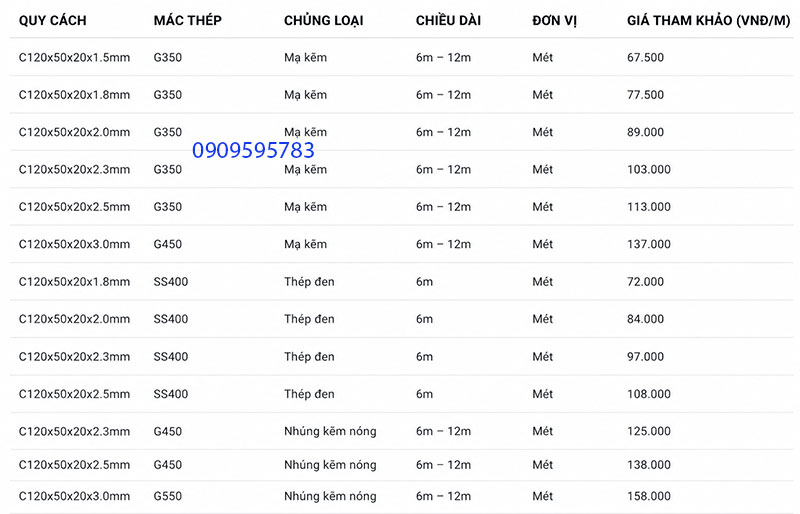Click the MÁC THÉP column header
Screen dimensions: 800x514
pyautogui.click(x=187, y=20)
